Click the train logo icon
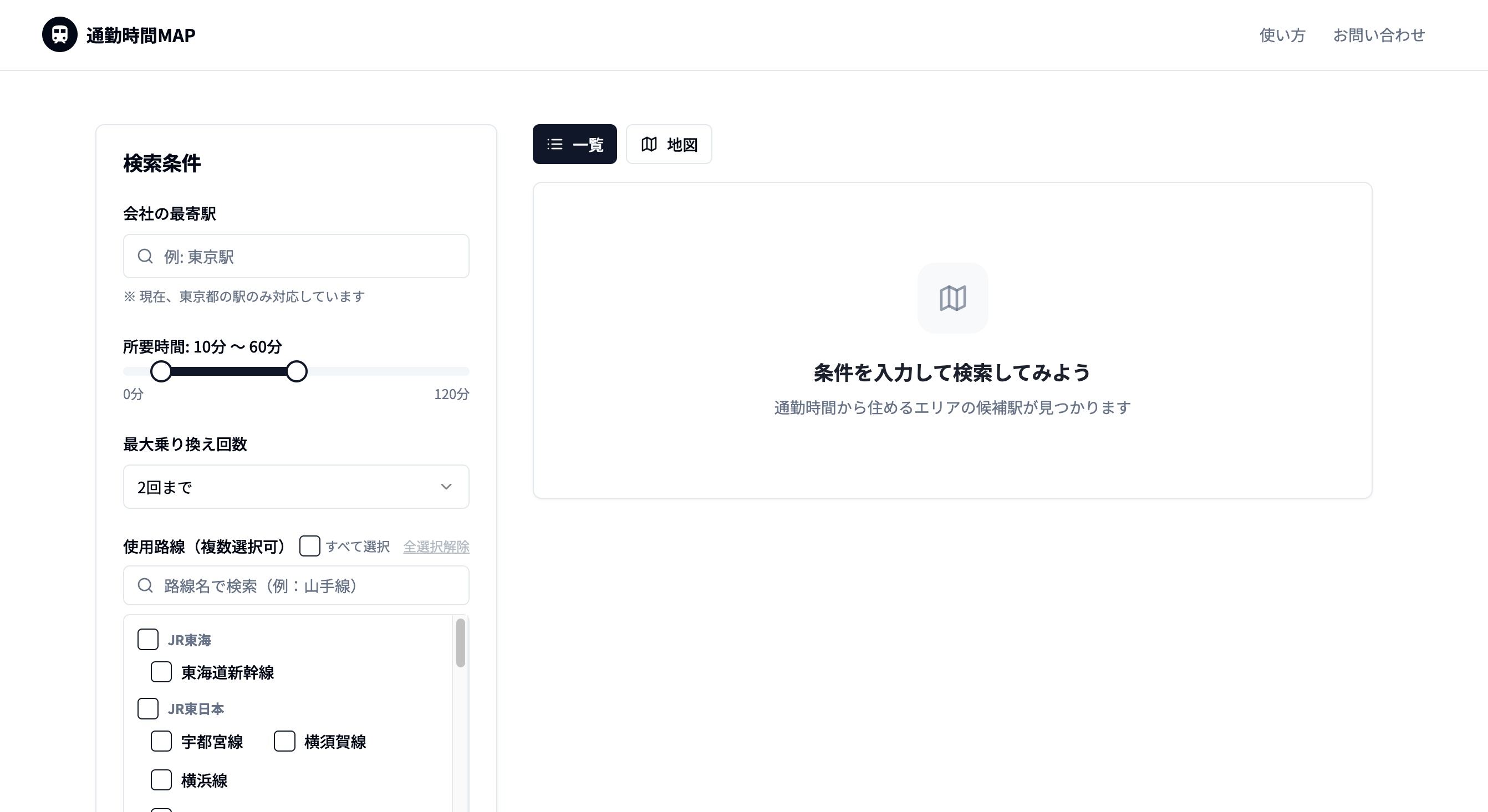The height and width of the screenshot is (812, 1488). coord(59,35)
